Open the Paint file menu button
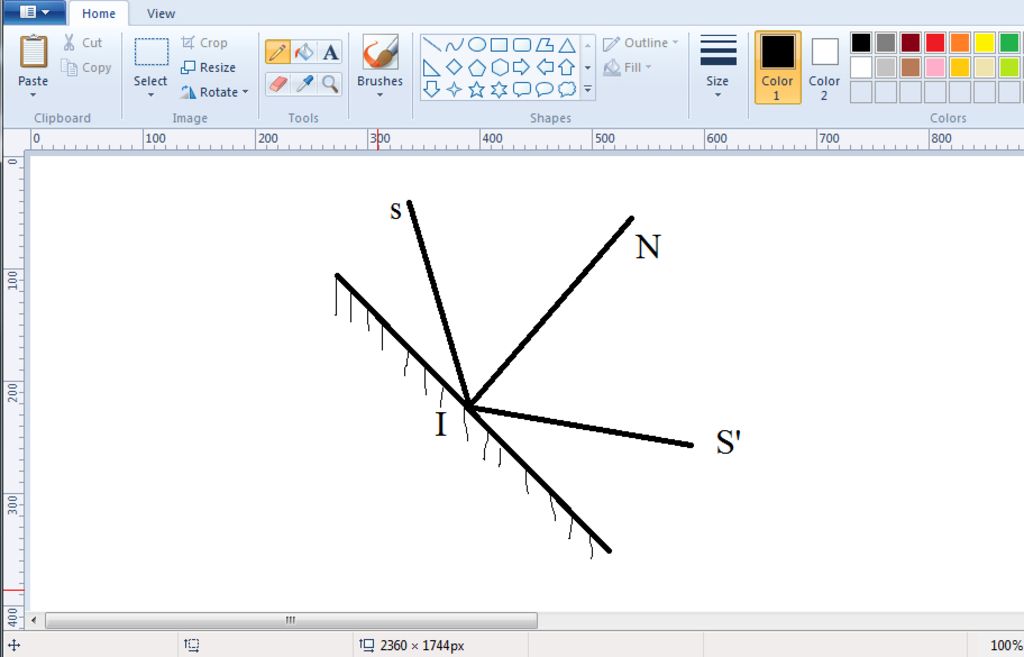This screenshot has height=657, width=1024. coord(34,12)
